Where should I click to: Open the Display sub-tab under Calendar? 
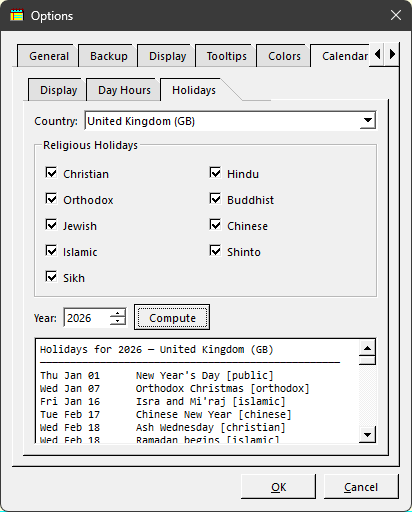tap(58, 90)
